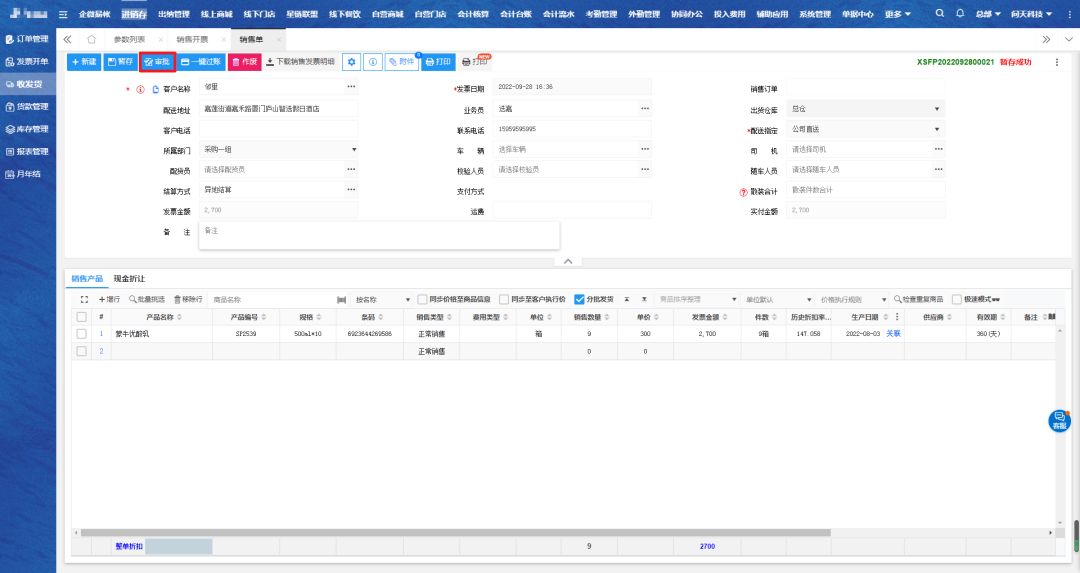
Task: Collapse the form with the chevron-up expander
Action: [x=567, y=261]
